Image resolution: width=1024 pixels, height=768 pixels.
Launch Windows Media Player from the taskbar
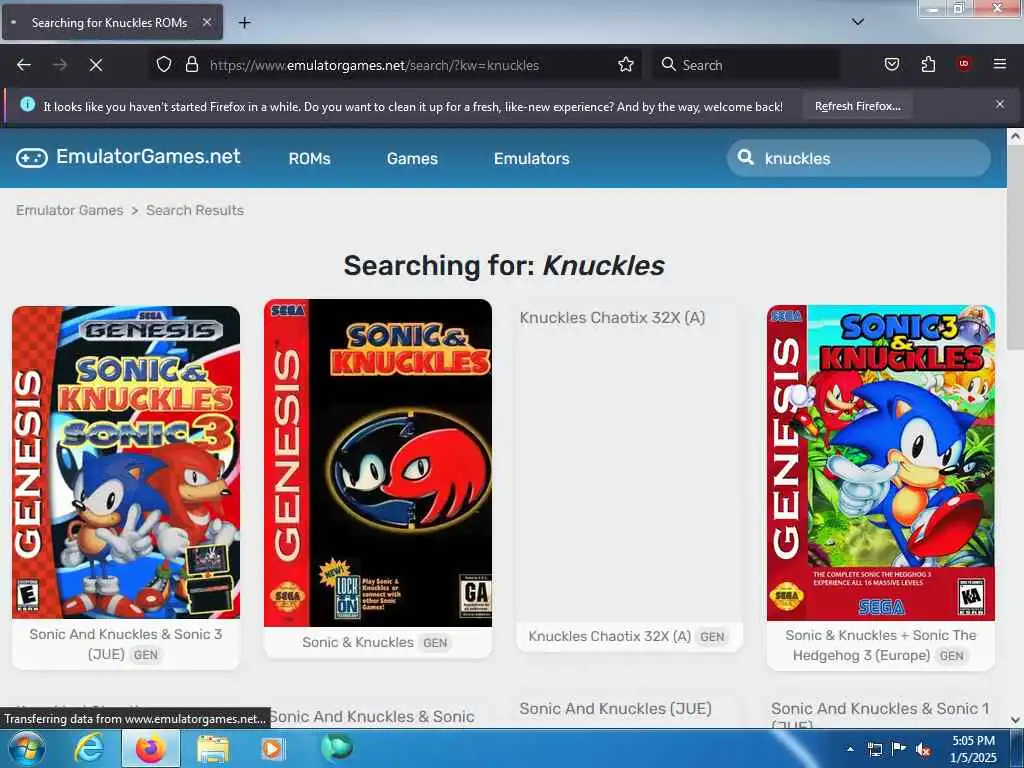pos(273,748)
